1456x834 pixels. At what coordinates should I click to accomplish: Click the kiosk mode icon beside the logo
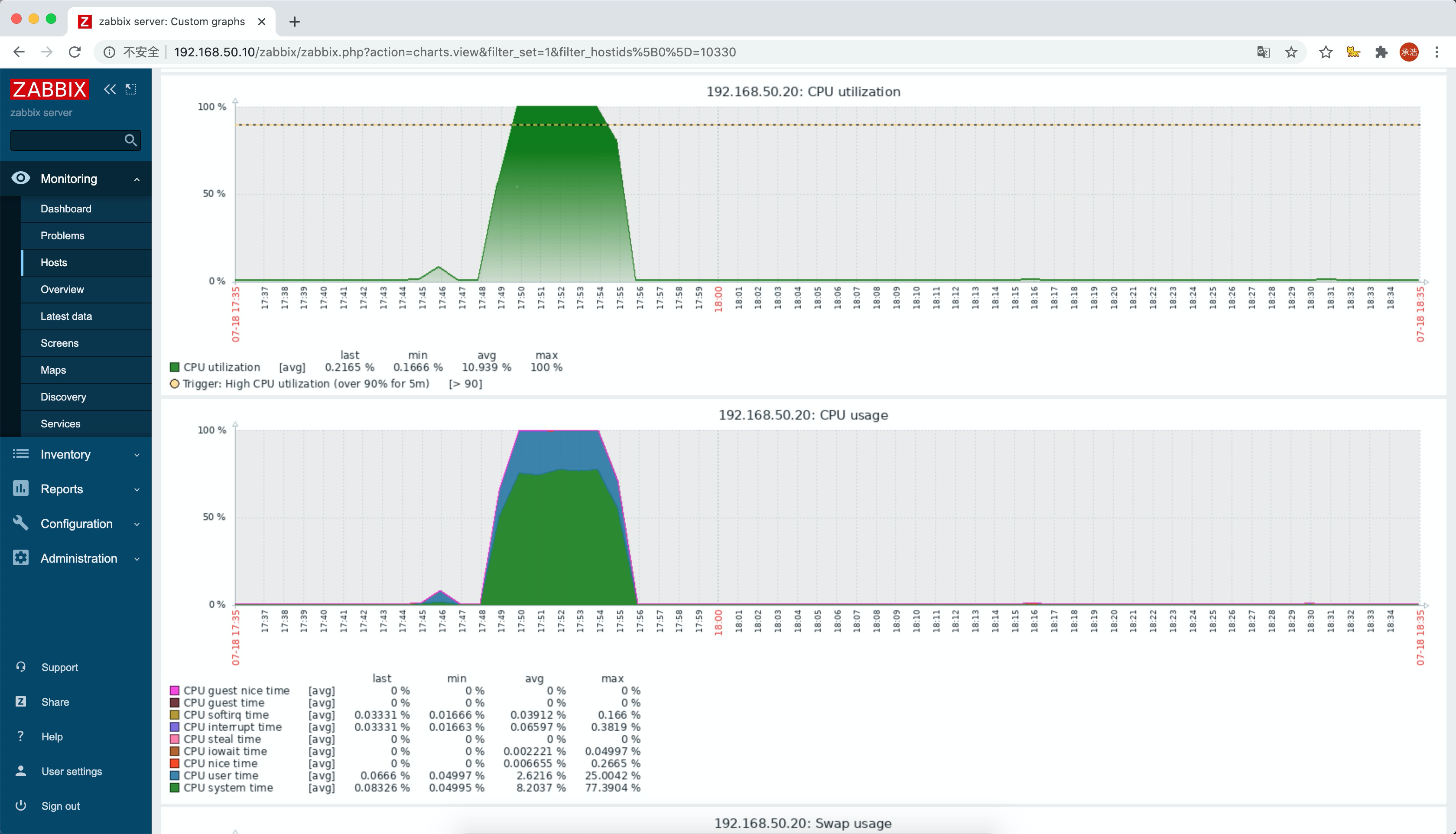tap(131, 89)
